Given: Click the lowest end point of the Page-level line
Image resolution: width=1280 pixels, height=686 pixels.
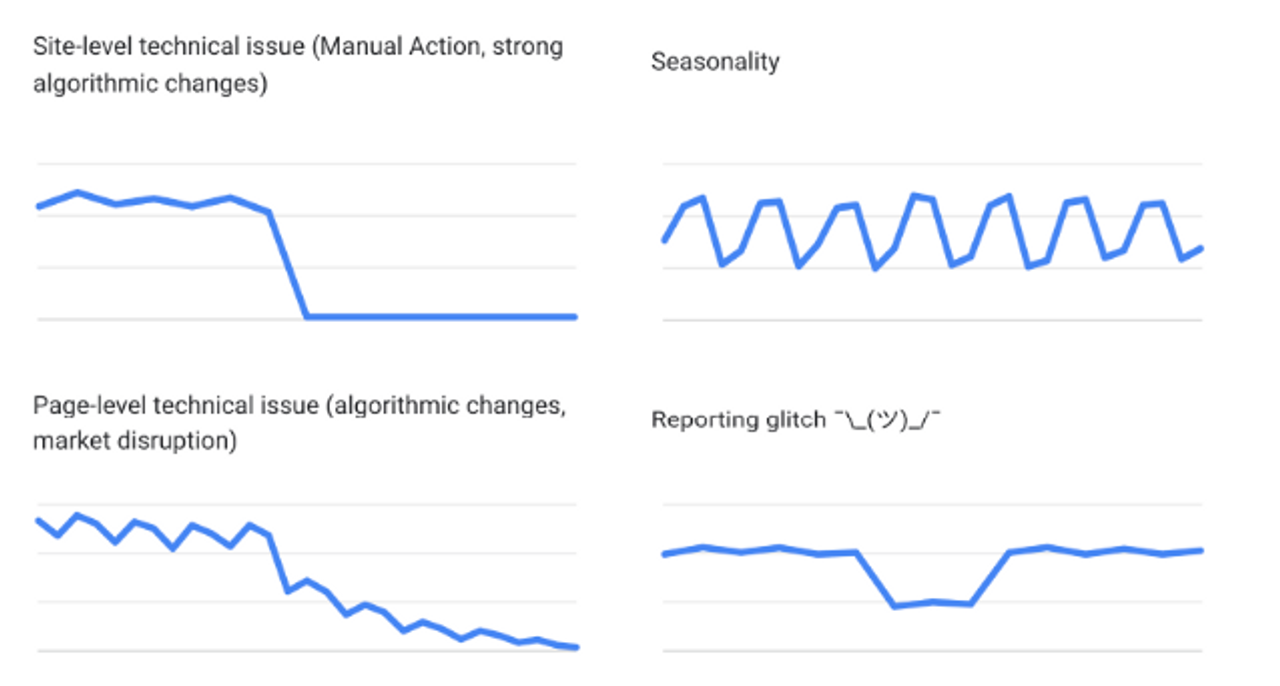Looking at the screenshot, I should [575, 647].
